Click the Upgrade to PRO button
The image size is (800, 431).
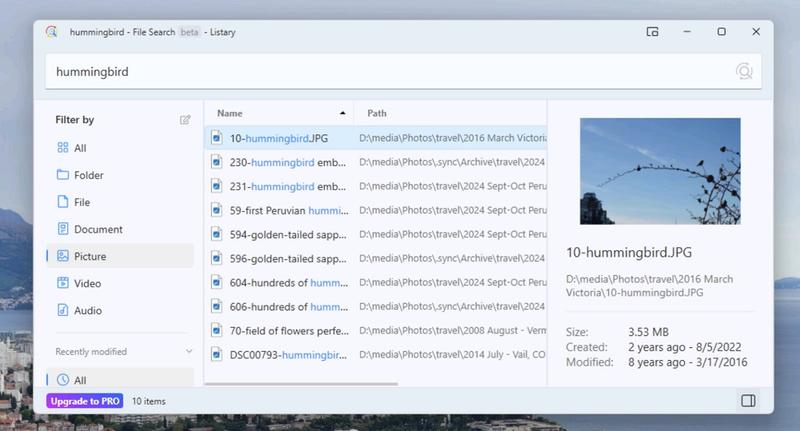(x=84, y=401)
